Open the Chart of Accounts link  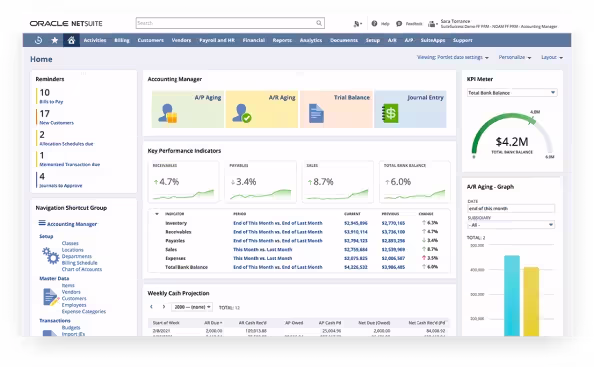[x=82, y=269]
